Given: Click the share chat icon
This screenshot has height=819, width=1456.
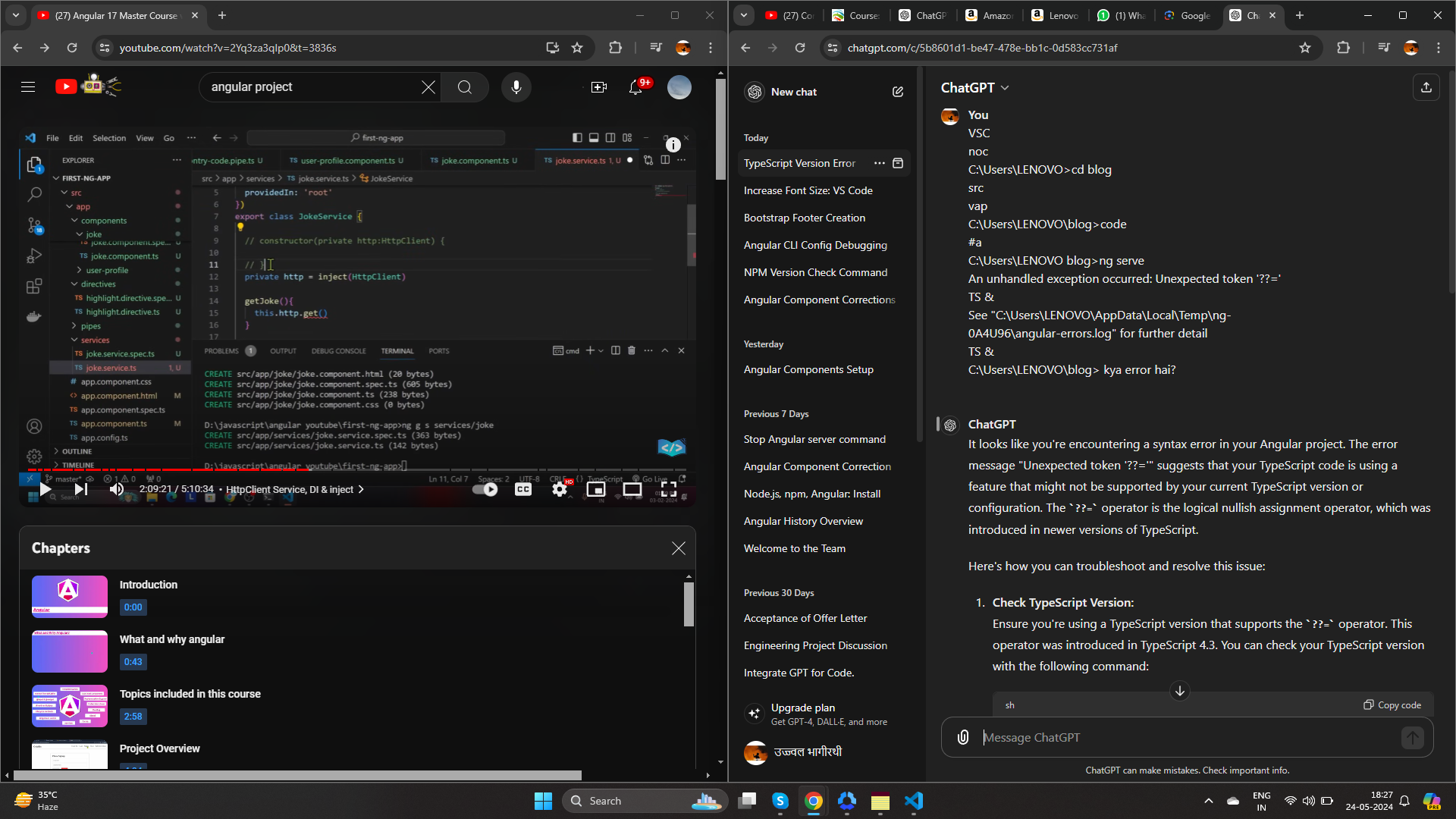Looking at the screenshot, I should pos(1426,87).
